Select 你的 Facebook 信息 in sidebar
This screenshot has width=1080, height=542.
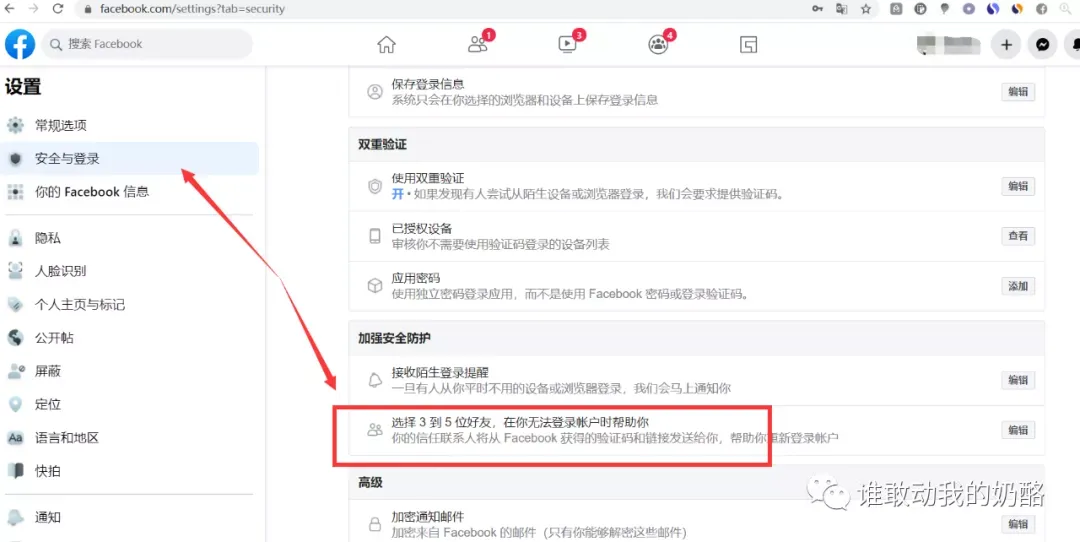click(x=129, y=191)
